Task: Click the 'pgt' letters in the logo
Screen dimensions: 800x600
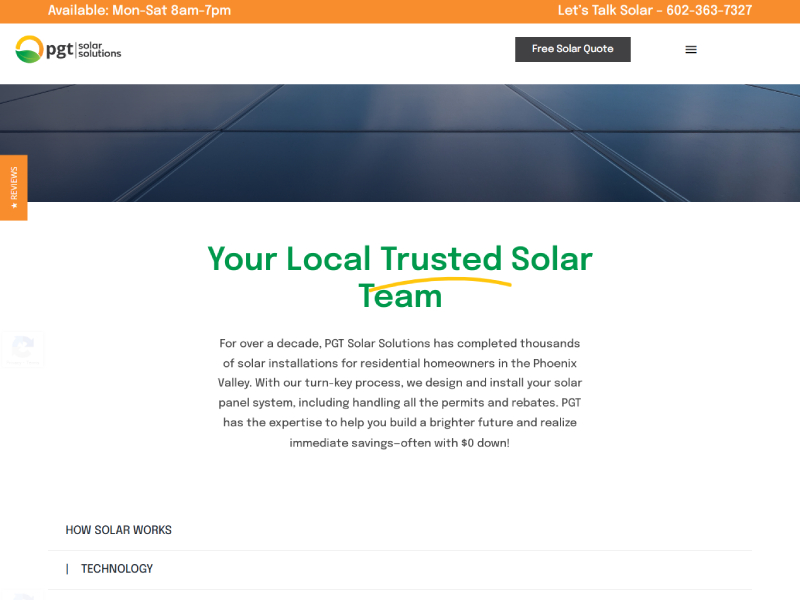Action: [x=60, y=49]
